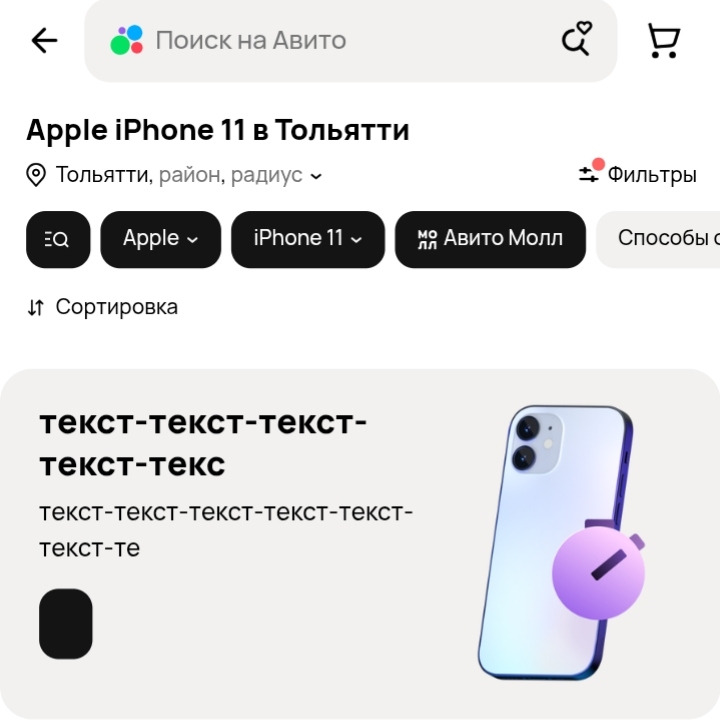The image size is (720, 720).
Task: Save search with heart magnifier icon
Action: coord(577,39)
